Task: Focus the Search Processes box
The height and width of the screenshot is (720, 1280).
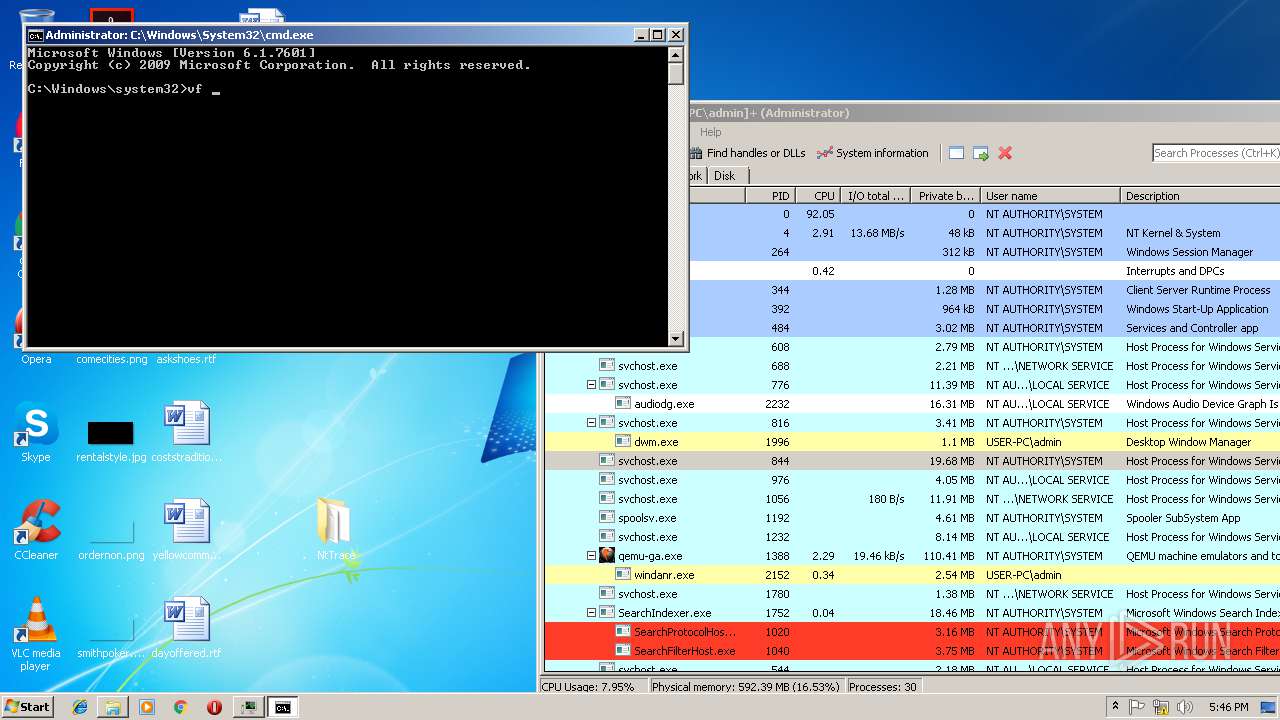Action: tap(1216, 153)
